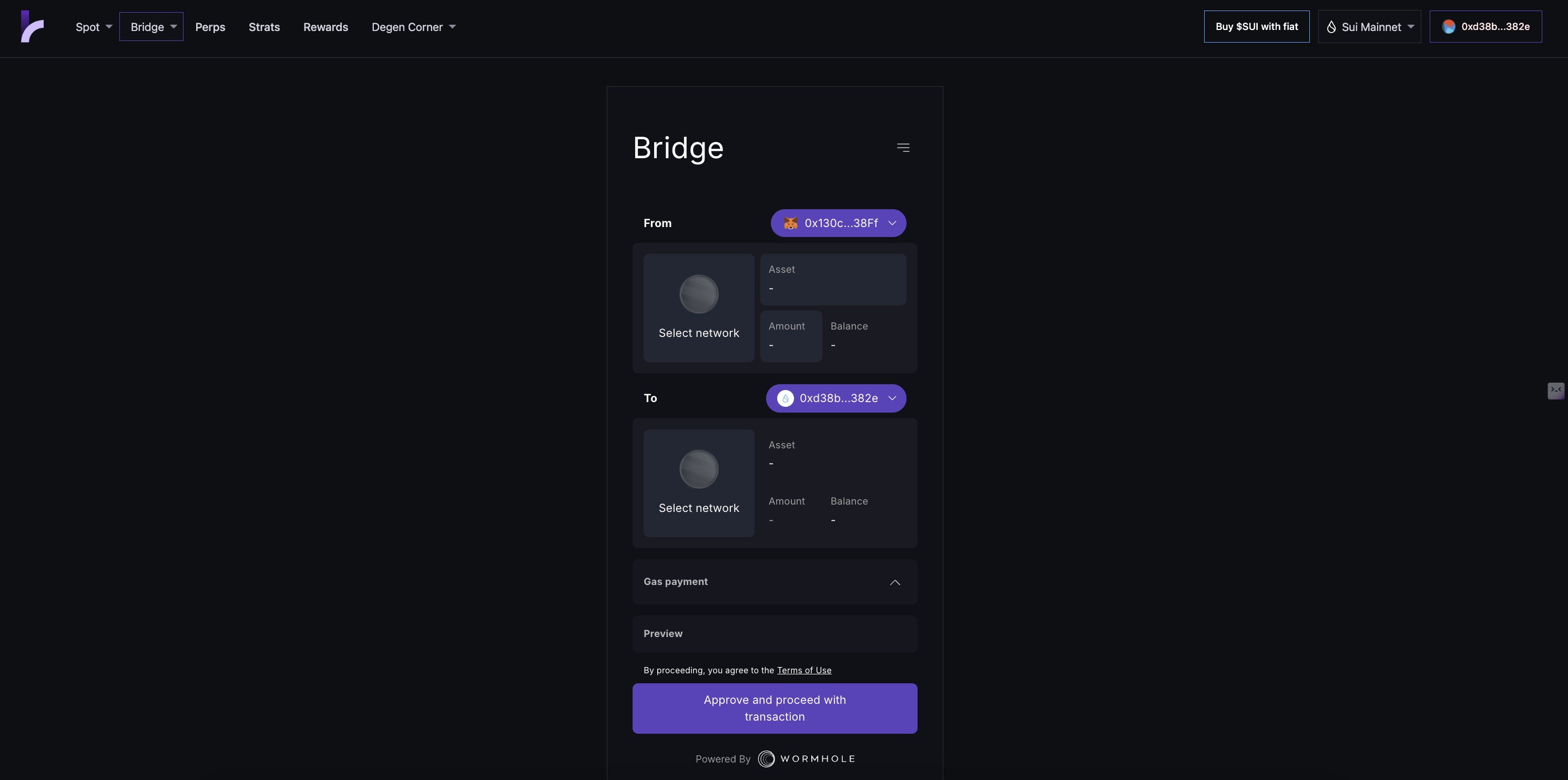Screen dimensions: 1568x780
Task: Click the purple app logo
Action: (32, 27)
